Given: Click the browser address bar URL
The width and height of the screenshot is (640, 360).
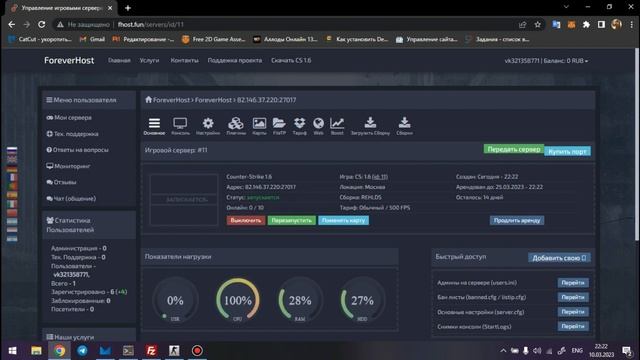Looking at the screenshot, I should [151, 24].
